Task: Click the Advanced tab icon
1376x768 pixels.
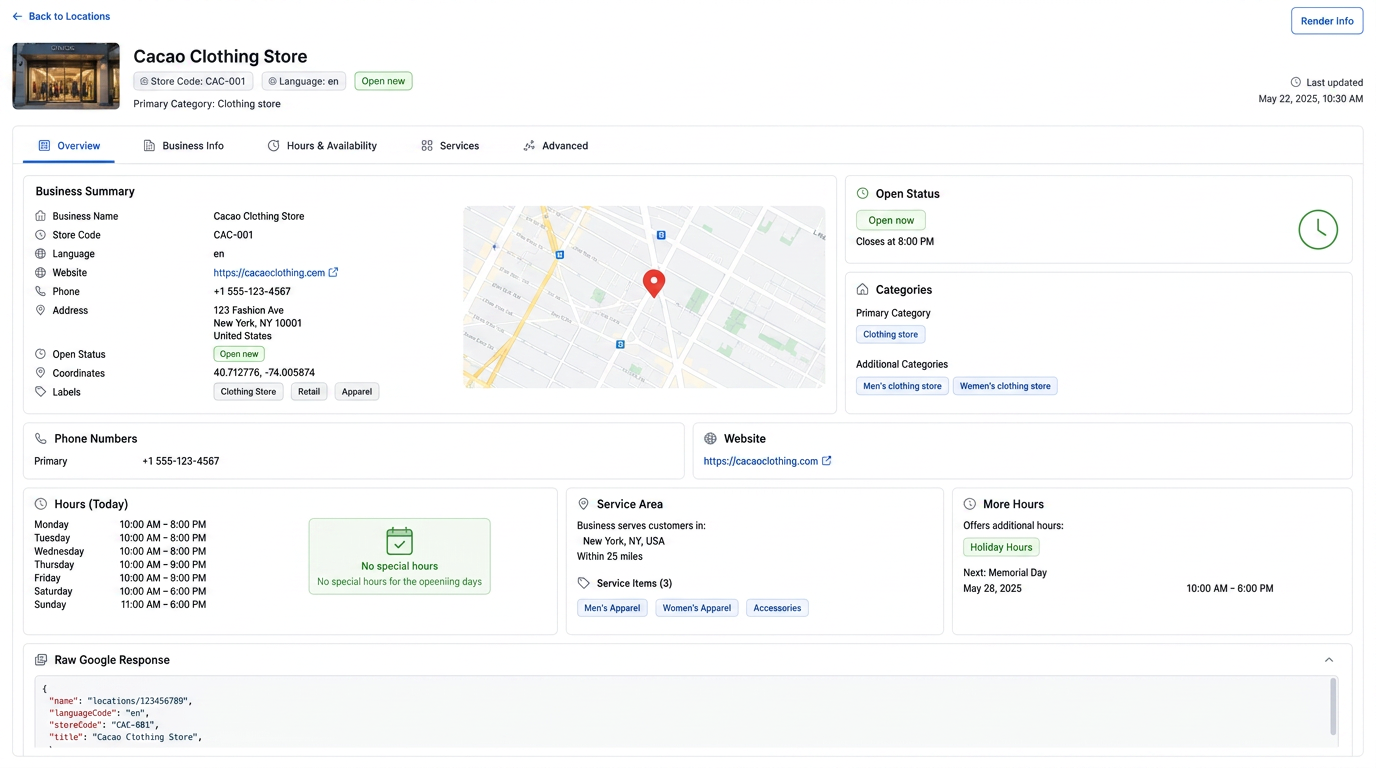Action: pyautogui.click(x=529, y=146)
